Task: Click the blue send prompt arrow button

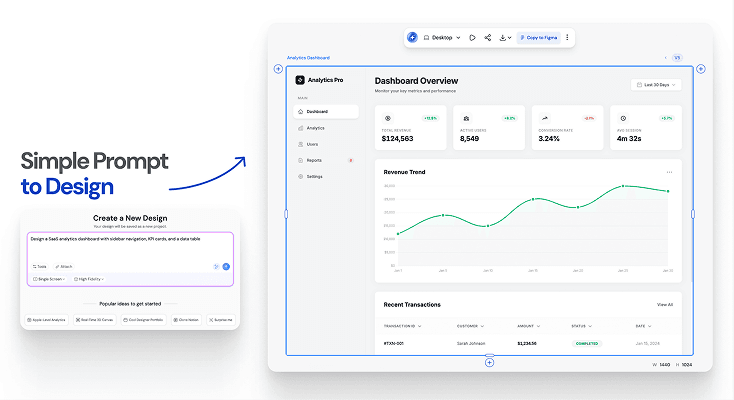Action: [226, 267]
